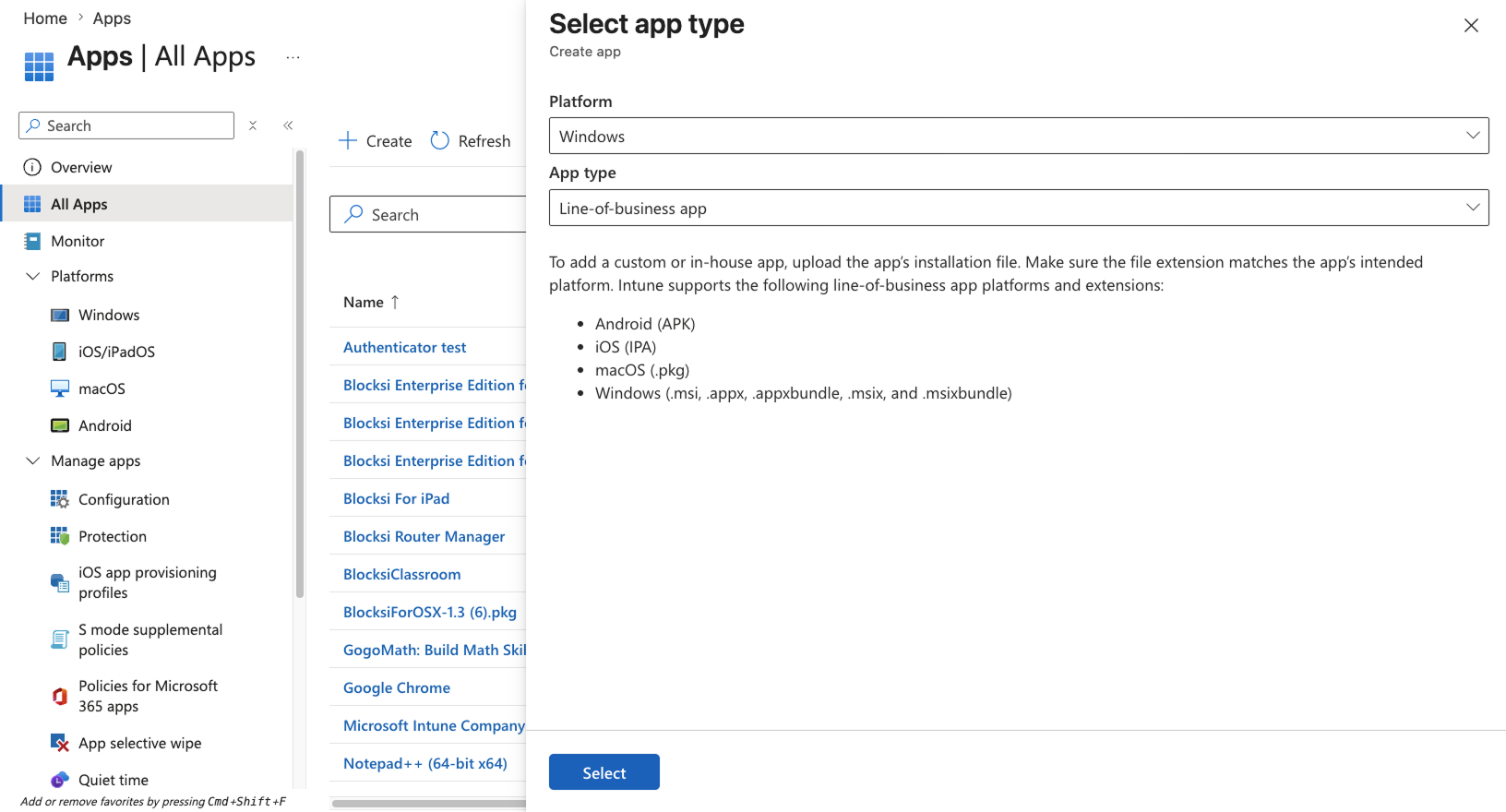Click the iOS app provisioning profiles icon
The image size is (1506, 812).
[60, 582]
